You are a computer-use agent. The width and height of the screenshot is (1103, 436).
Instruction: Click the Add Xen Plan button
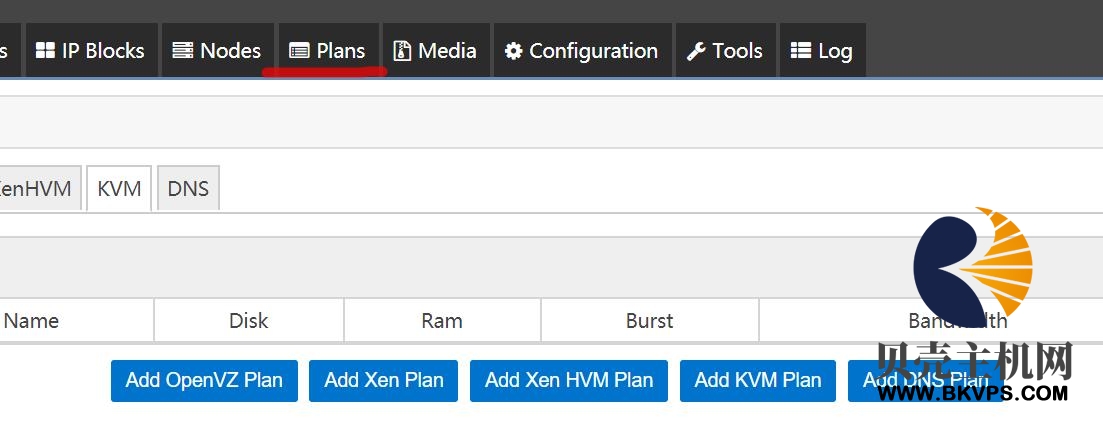click(383, 380)
